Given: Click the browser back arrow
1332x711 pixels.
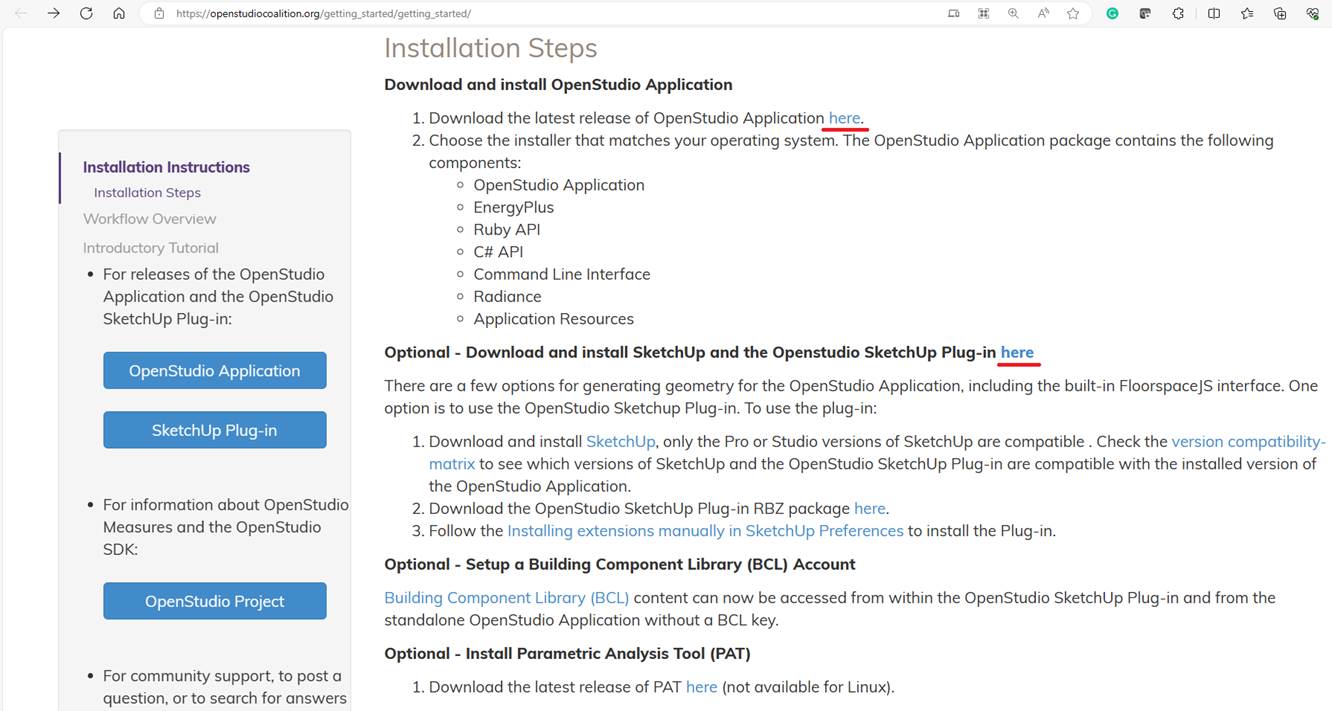Looking at the screenshot, I should point(22,14).
